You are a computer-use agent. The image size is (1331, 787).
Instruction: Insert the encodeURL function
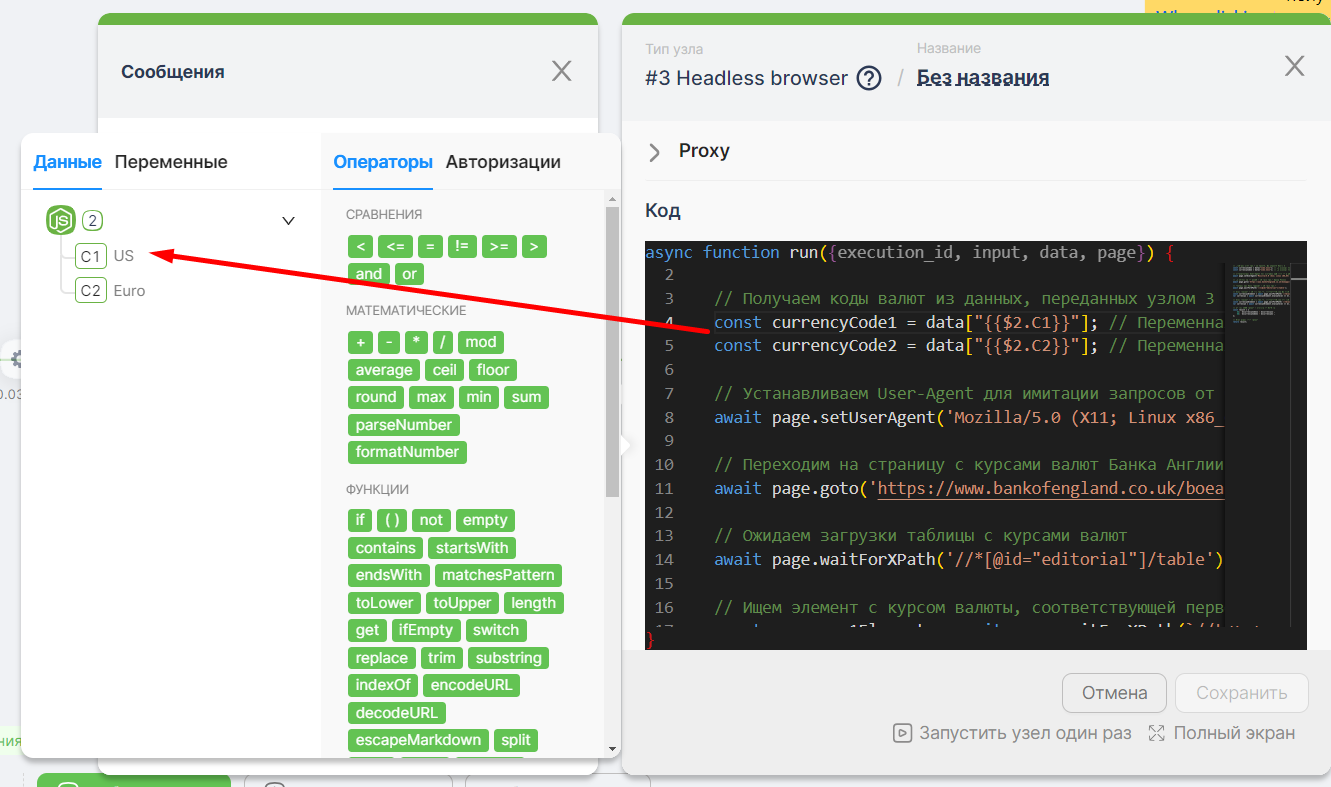point(471,685)
